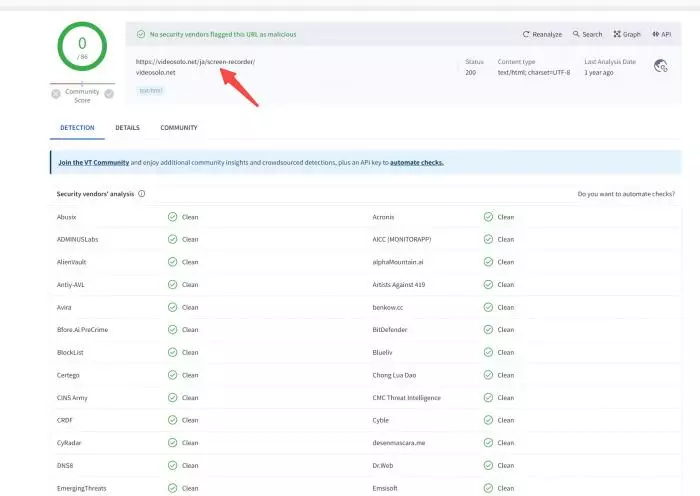Click the Dr.Web vendor name
This screenshot has width=700, height=496.
point(383,465)
